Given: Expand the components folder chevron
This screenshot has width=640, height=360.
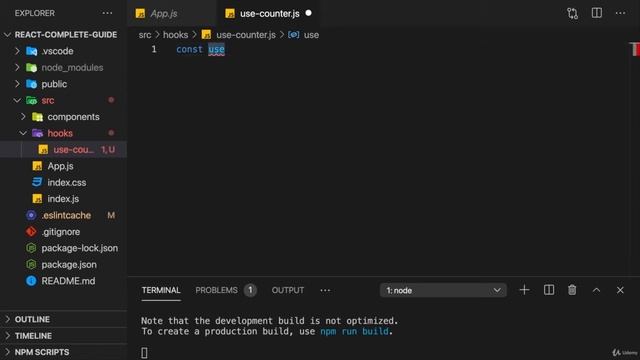Looking at the screenshot, I should (x=23, y=117).
